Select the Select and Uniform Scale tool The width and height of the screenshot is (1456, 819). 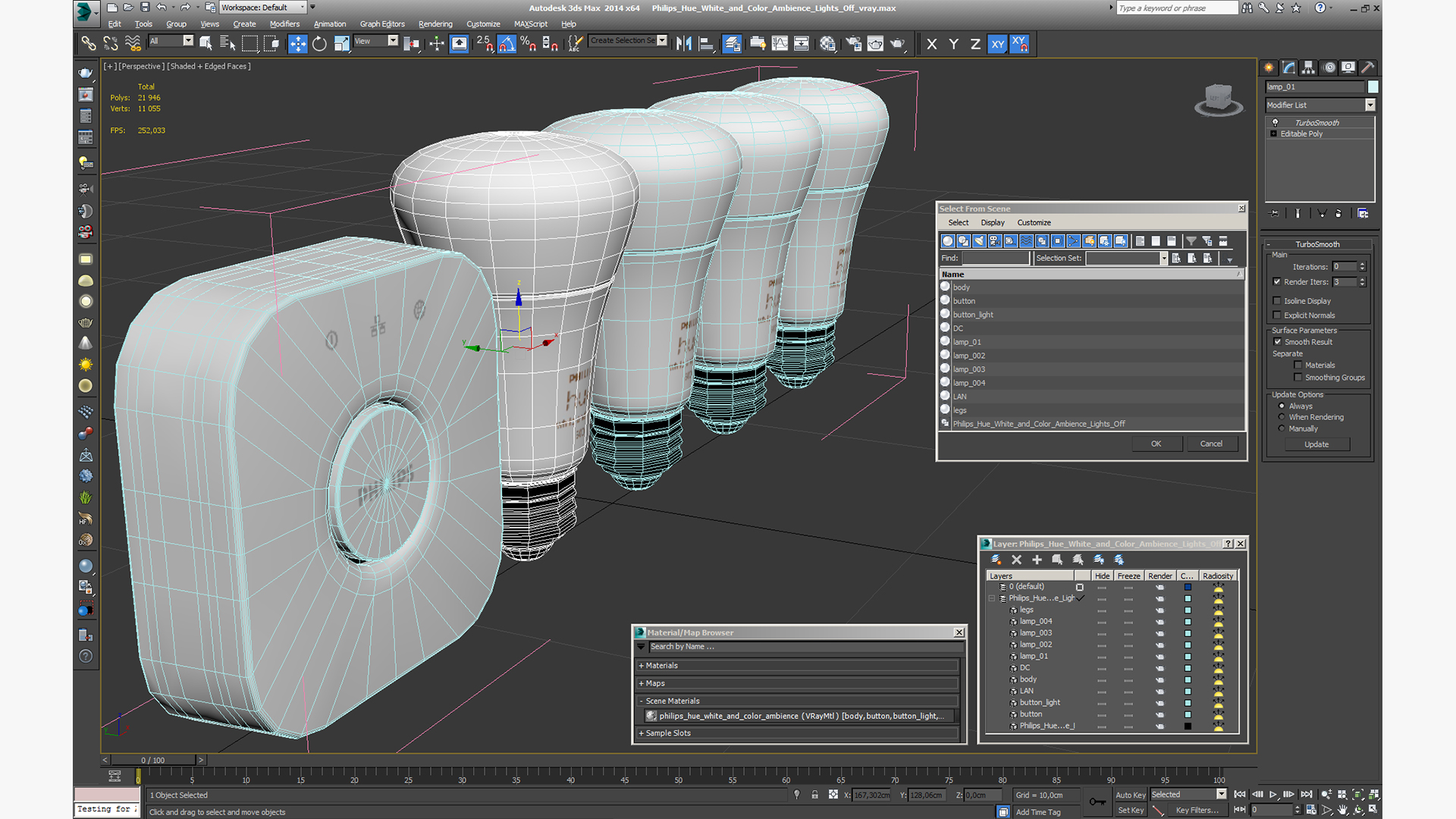tap(342, 44)
